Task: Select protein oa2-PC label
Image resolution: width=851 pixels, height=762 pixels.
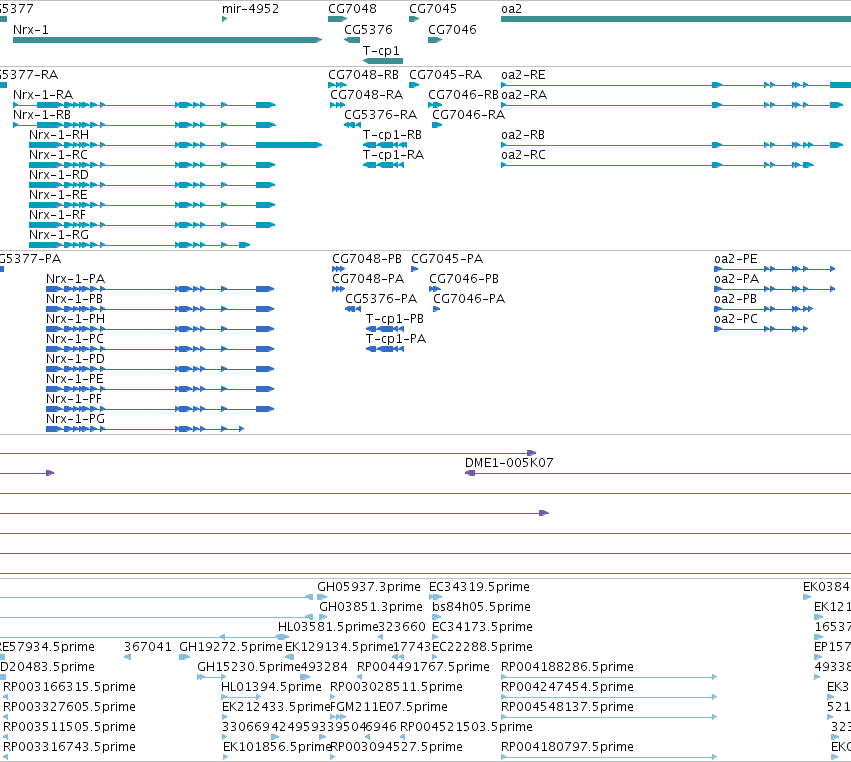Action: pos(736,319)
